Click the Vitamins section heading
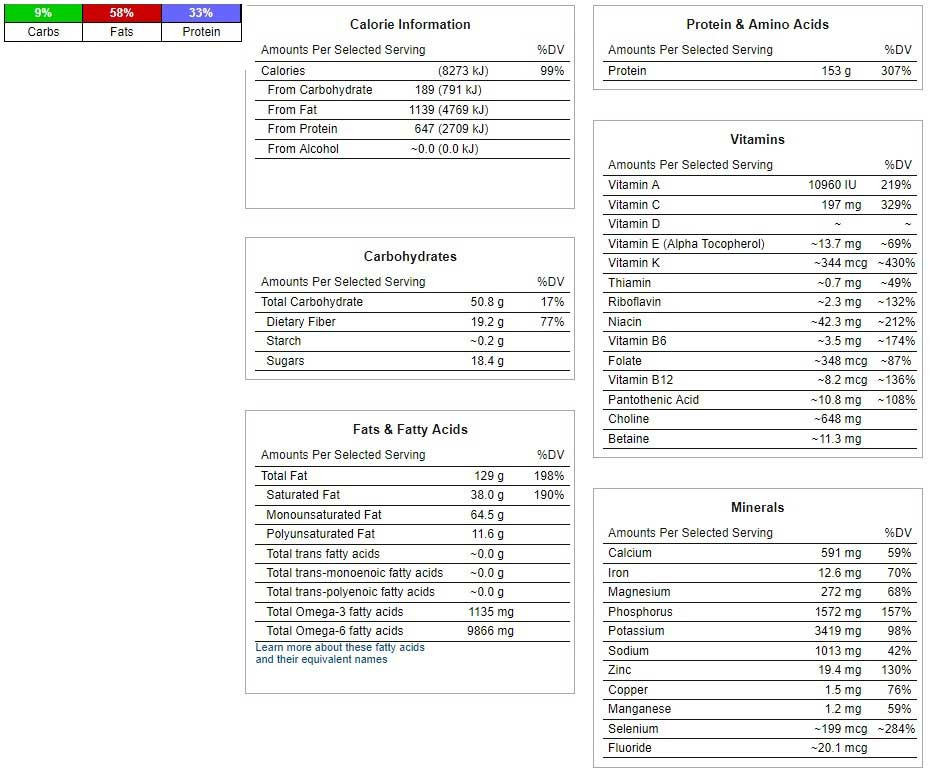 (757, 139)
